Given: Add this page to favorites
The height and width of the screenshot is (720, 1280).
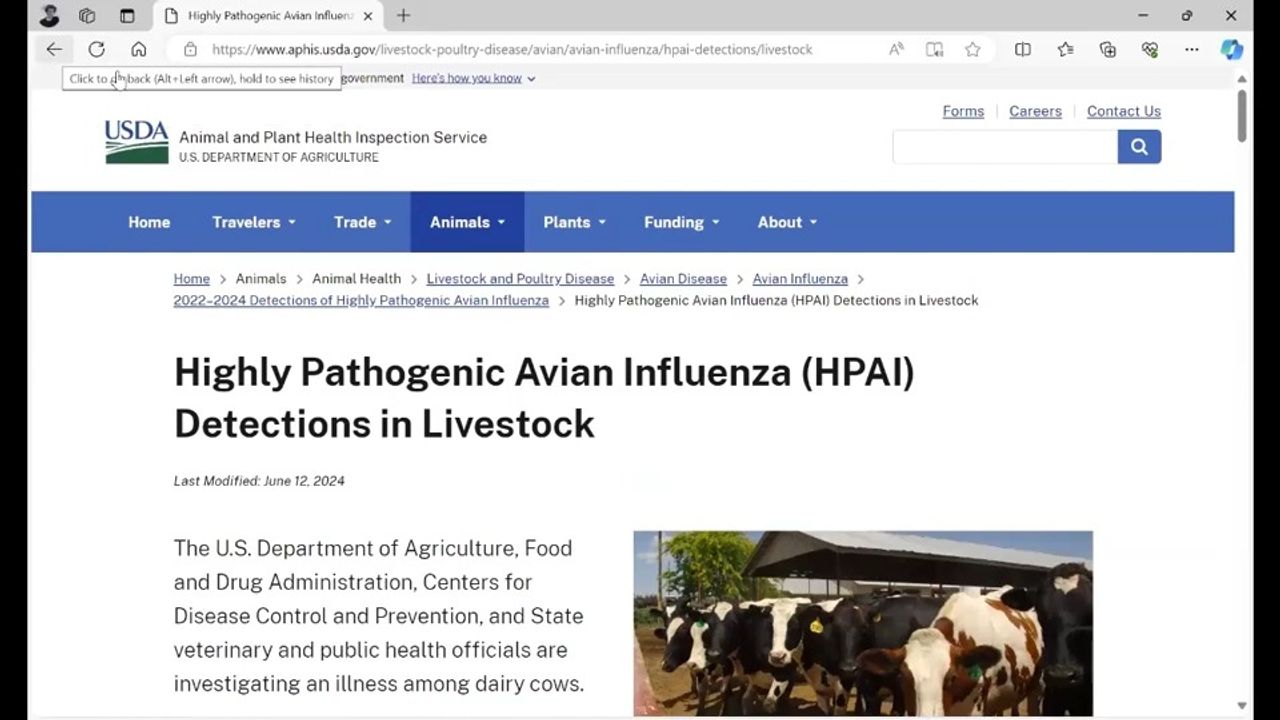Looking at the screenshot, I should (x=972, y=49).
